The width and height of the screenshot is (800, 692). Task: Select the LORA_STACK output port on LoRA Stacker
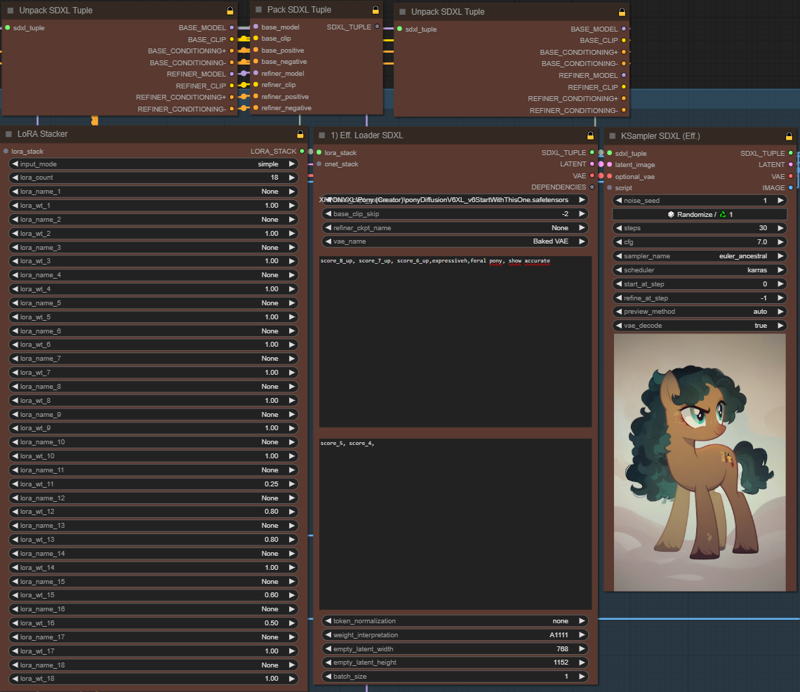coord(302,151)
